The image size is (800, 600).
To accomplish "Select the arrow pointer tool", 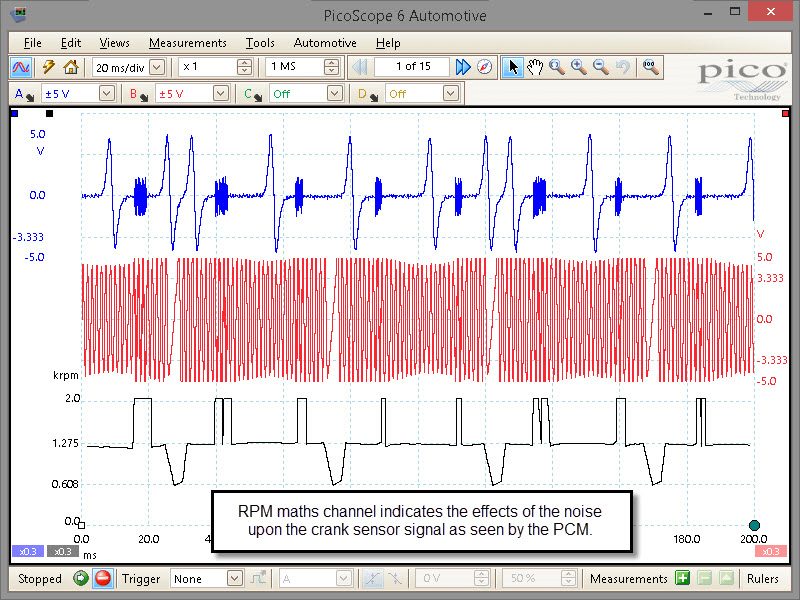I will 513,67.
